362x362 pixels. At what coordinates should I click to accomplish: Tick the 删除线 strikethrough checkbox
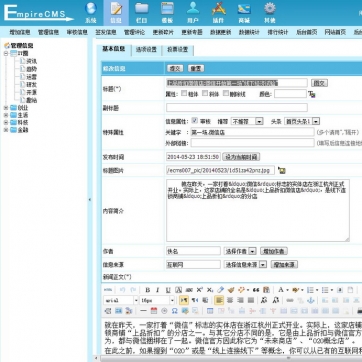pyautogui.click(x=226, y=93)
